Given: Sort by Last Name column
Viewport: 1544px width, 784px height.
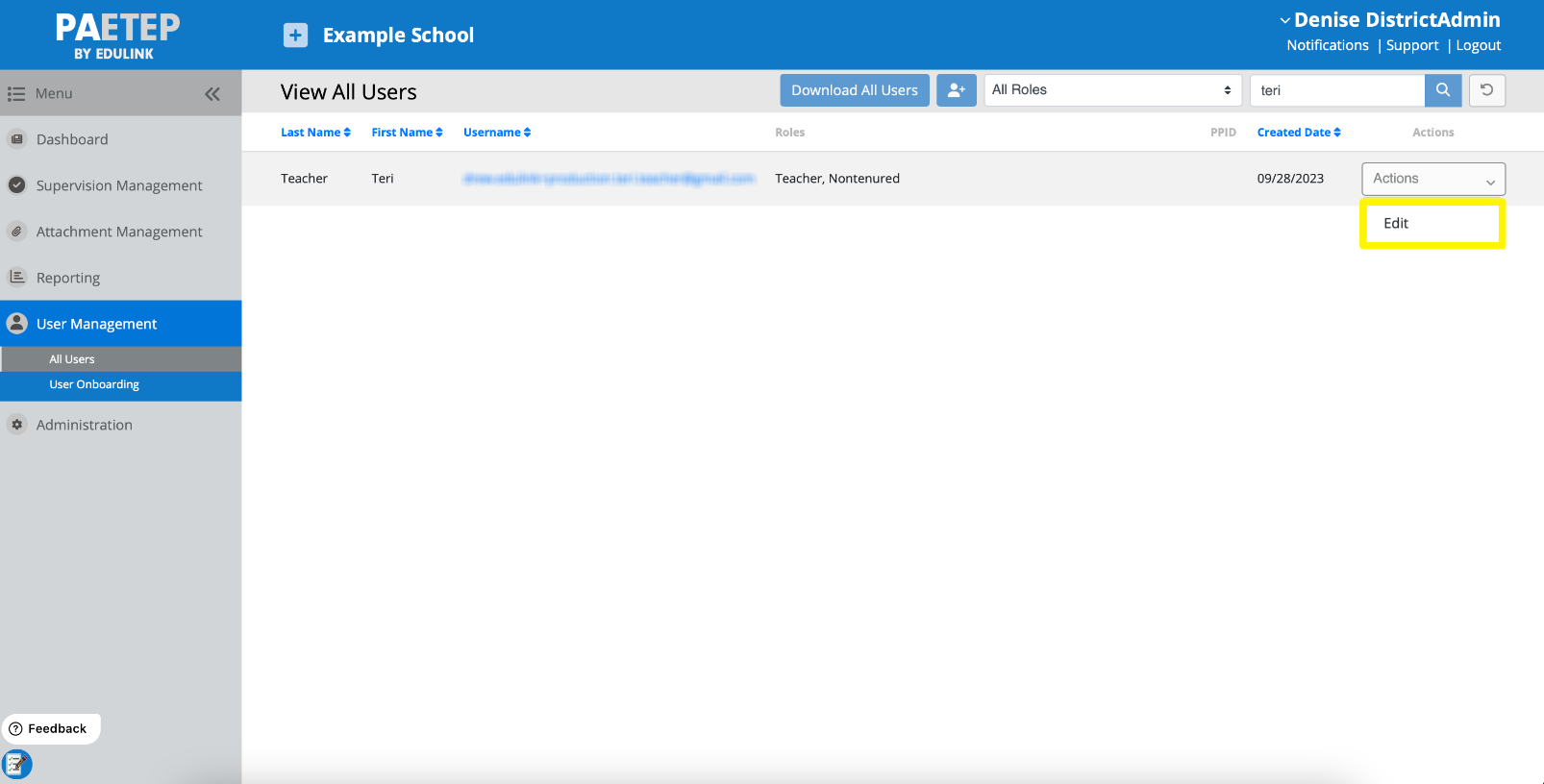Looking at the screenshot, I should tap(315, 133).
